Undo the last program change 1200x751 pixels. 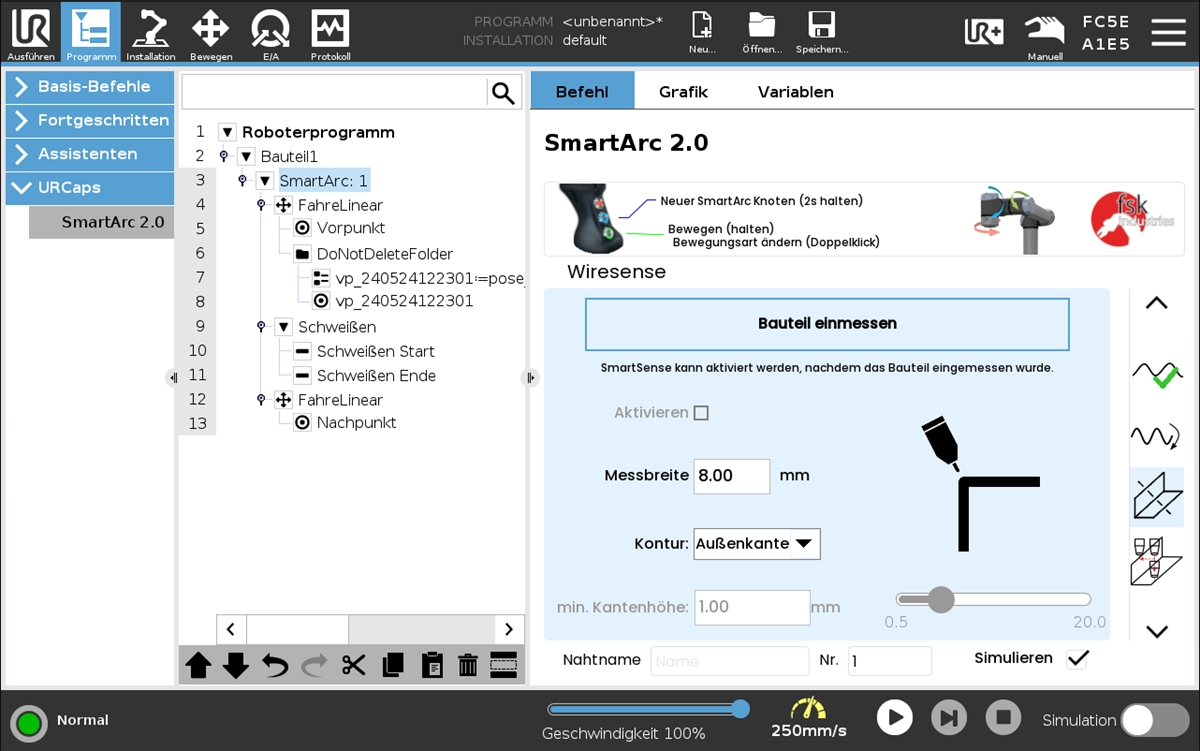coord(275,665)
